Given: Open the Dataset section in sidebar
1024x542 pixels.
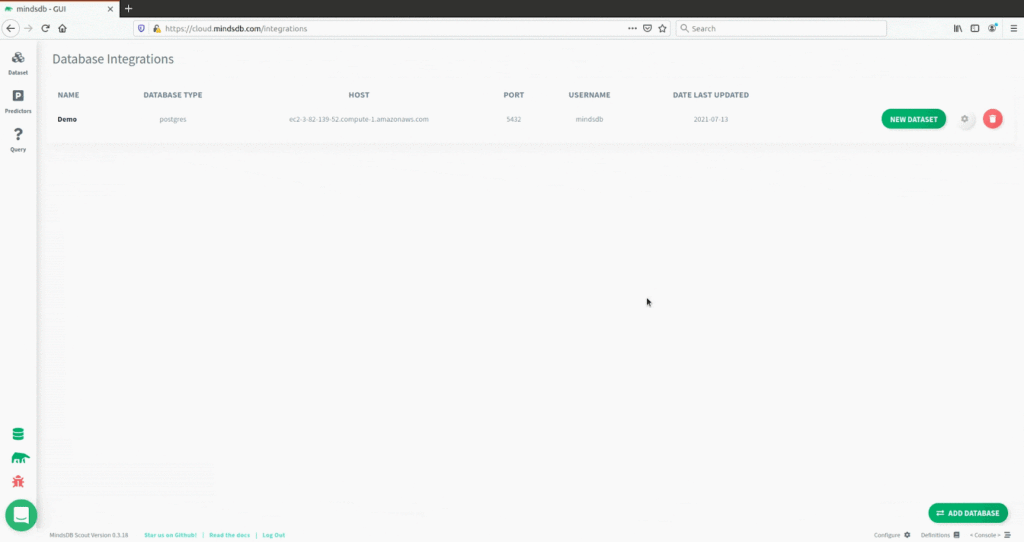Looking at the screenshot, I should click(18, 63).
